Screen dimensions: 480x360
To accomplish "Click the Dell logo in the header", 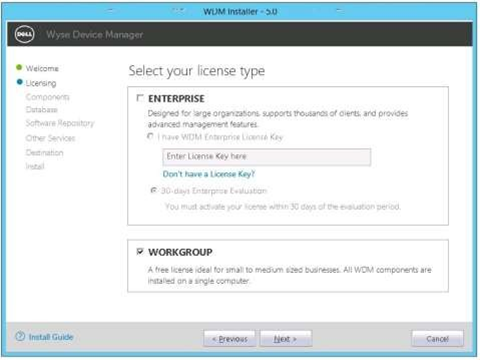I will (x=24, y=34).
